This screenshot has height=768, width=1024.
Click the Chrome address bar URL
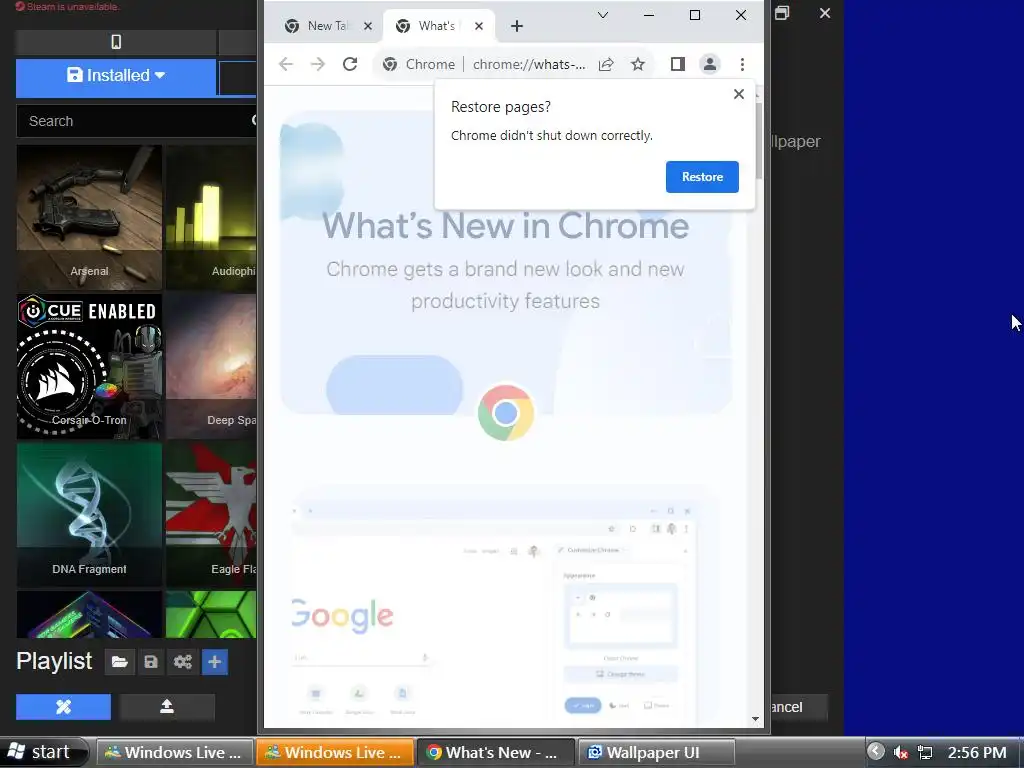pos(529,64)
